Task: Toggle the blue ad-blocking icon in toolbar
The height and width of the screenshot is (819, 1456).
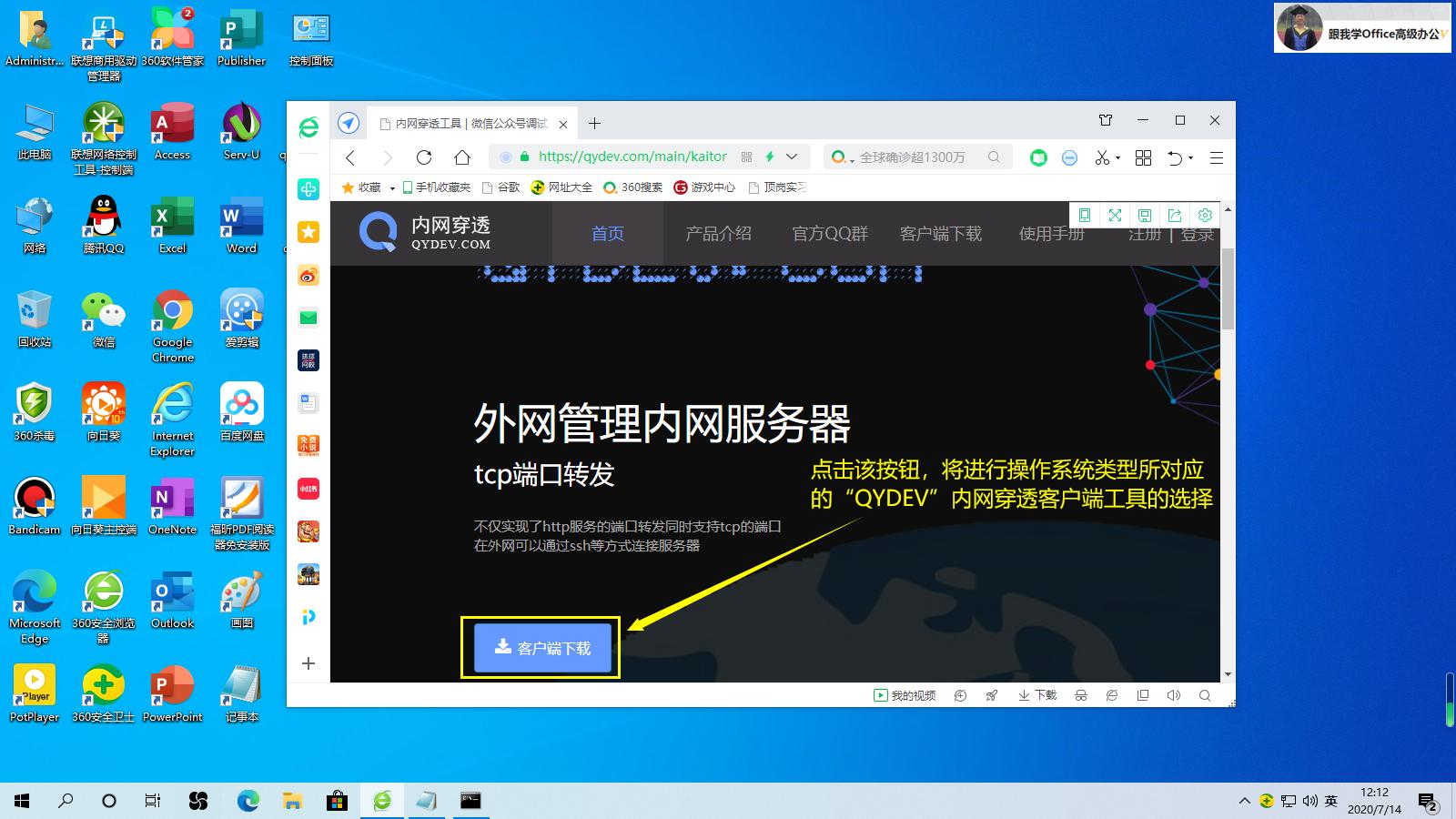Action: click(x=1070, y=157)
